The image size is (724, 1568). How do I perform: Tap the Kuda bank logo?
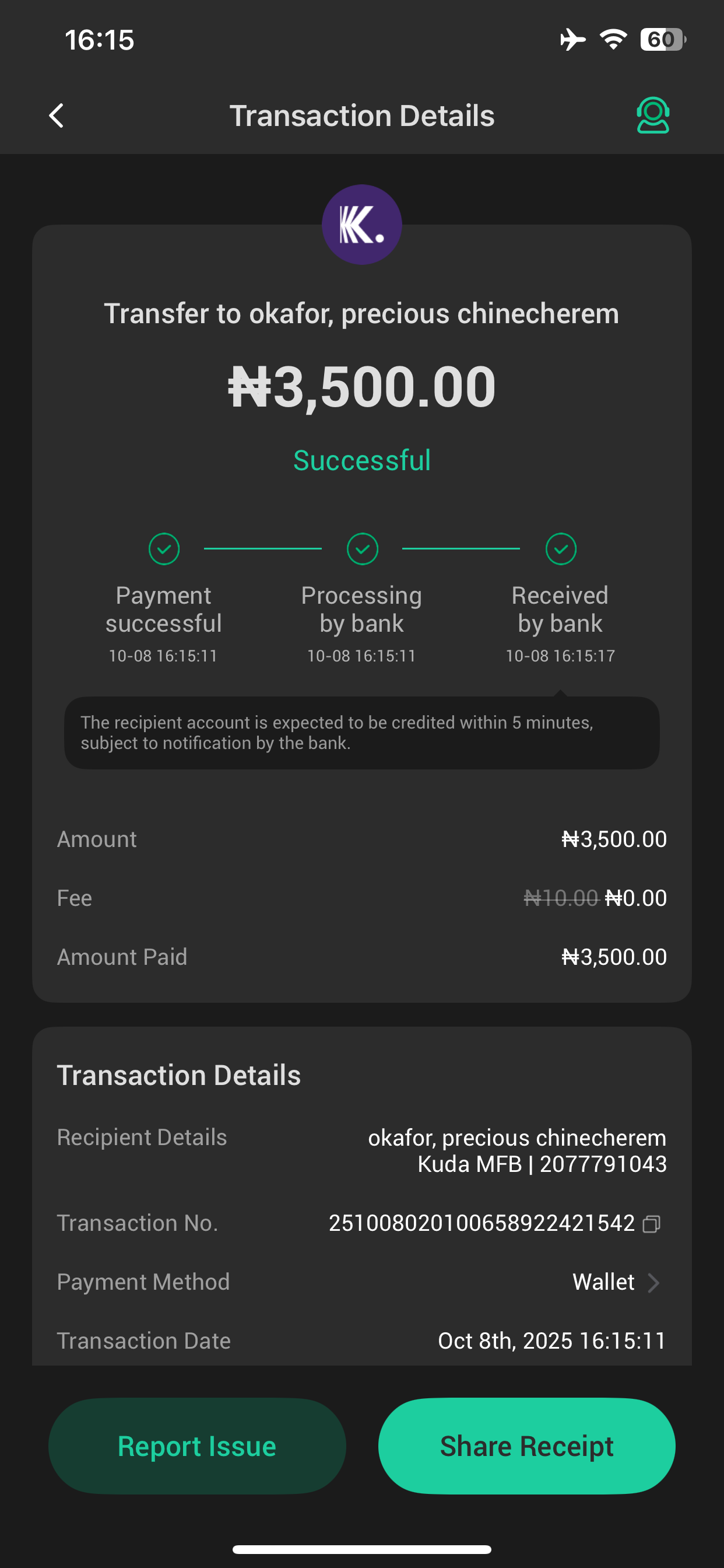click(x=361, y=225)
